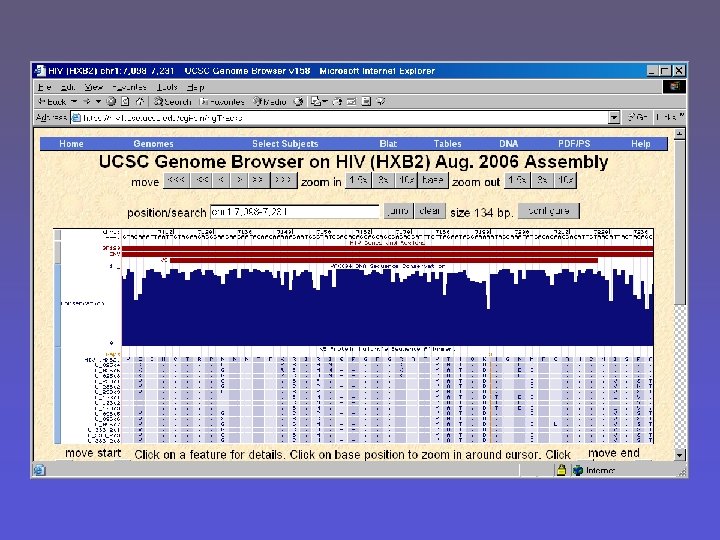Click the jump button
This screenshot has height=540, width=720.
point(398,211)
